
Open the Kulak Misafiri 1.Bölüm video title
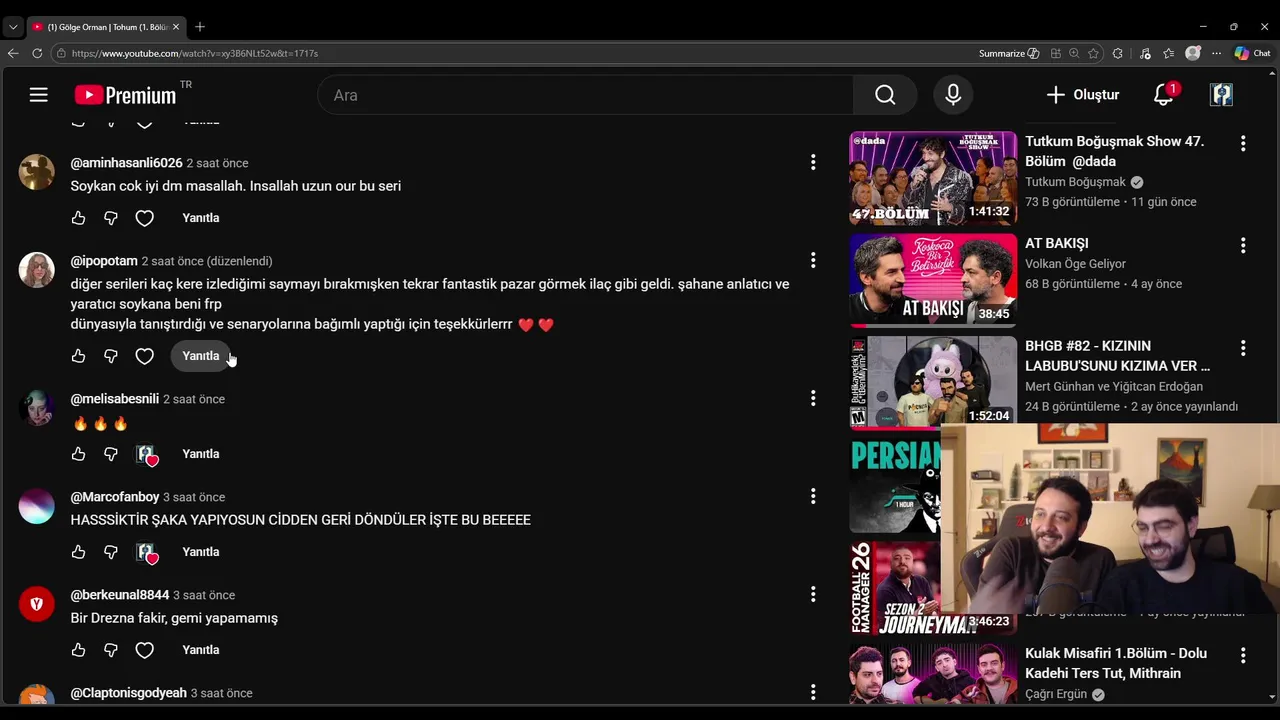click(1116, 663)
